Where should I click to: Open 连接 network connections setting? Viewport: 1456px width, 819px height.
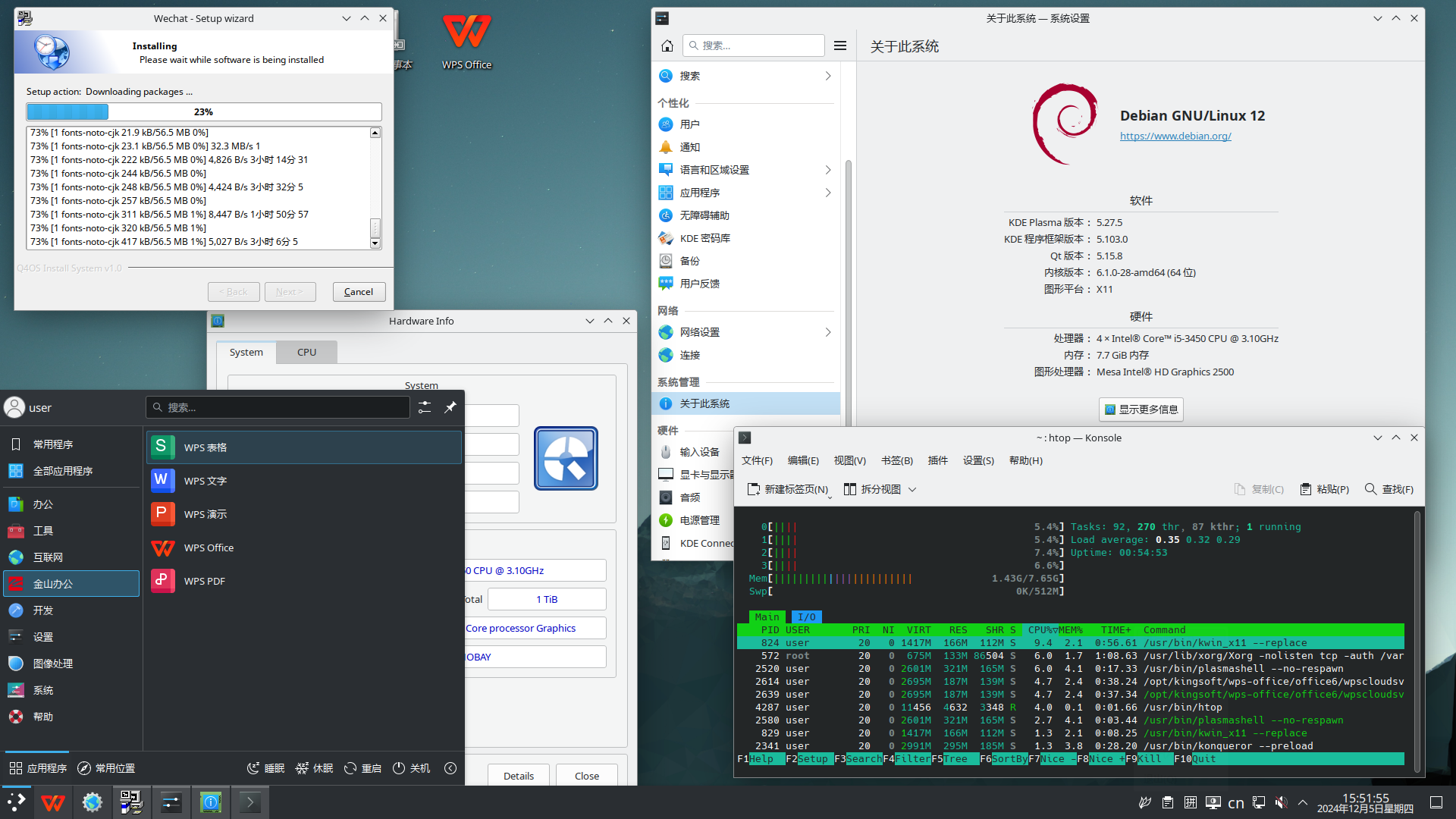(746, 355)
